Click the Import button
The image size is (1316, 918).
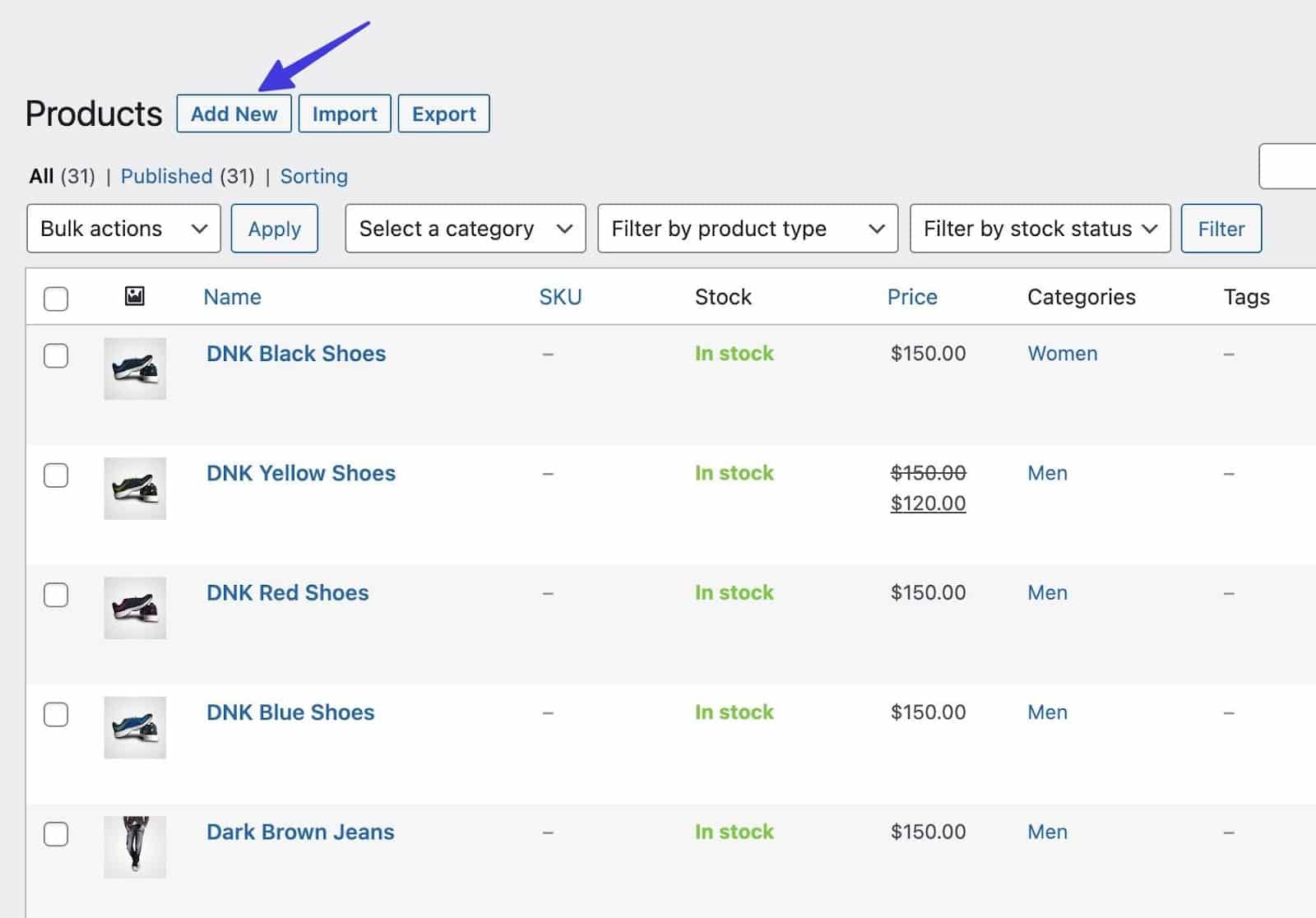pyautogui.click(x=345, y=114)
